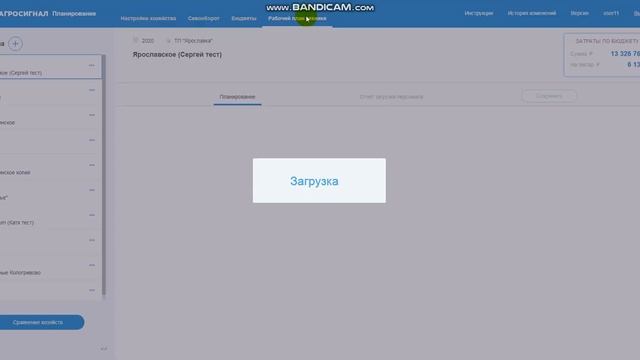Open the dash menu on the Сергей тест row
The width and height of the screenshot is (640, 360).
coord(91,65)
